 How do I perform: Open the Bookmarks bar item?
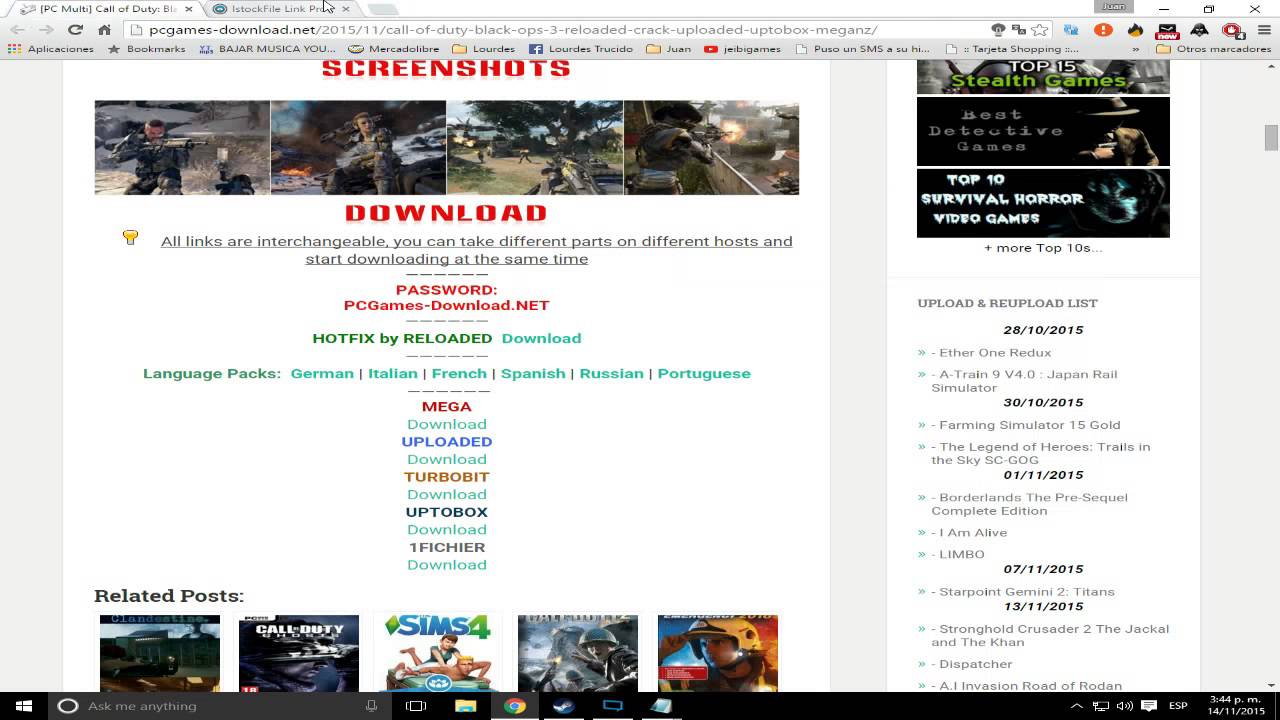click(146, 49)
